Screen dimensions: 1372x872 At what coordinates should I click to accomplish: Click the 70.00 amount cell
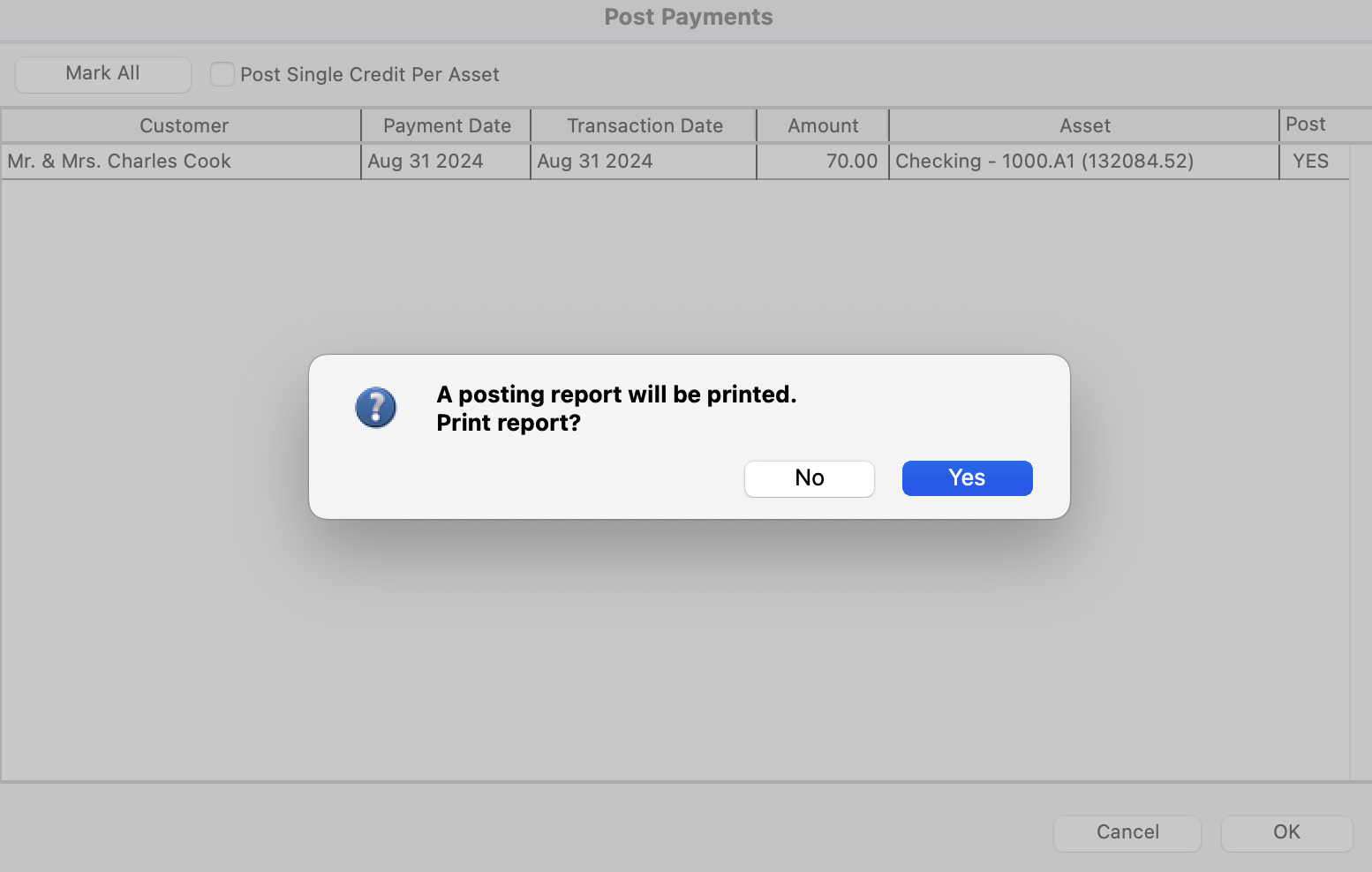(x=851, y=162)
